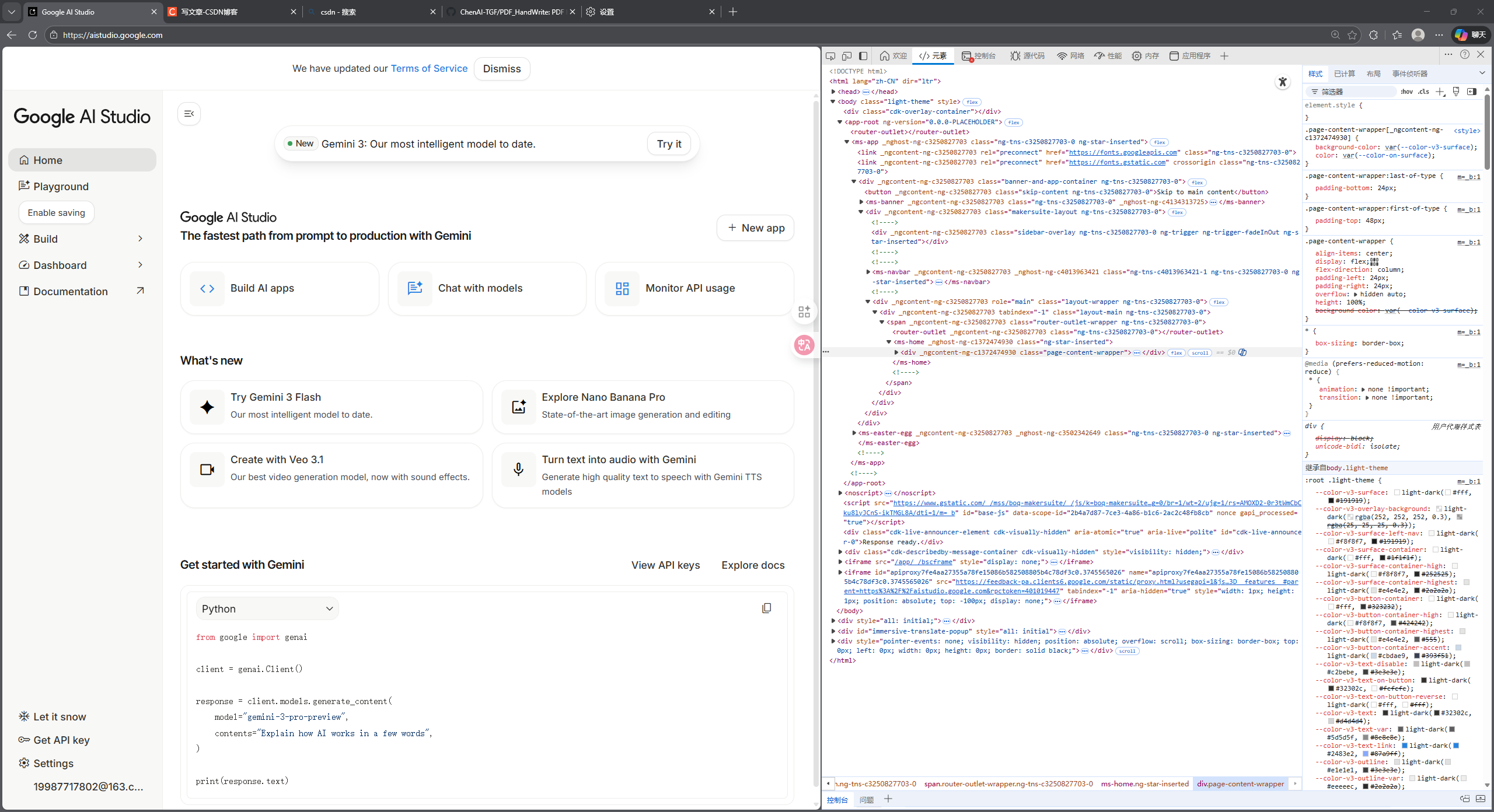This screenshot has height=812, width=1494.
Task: Click the Create with Veo video icon
Action: click(207, 470)
